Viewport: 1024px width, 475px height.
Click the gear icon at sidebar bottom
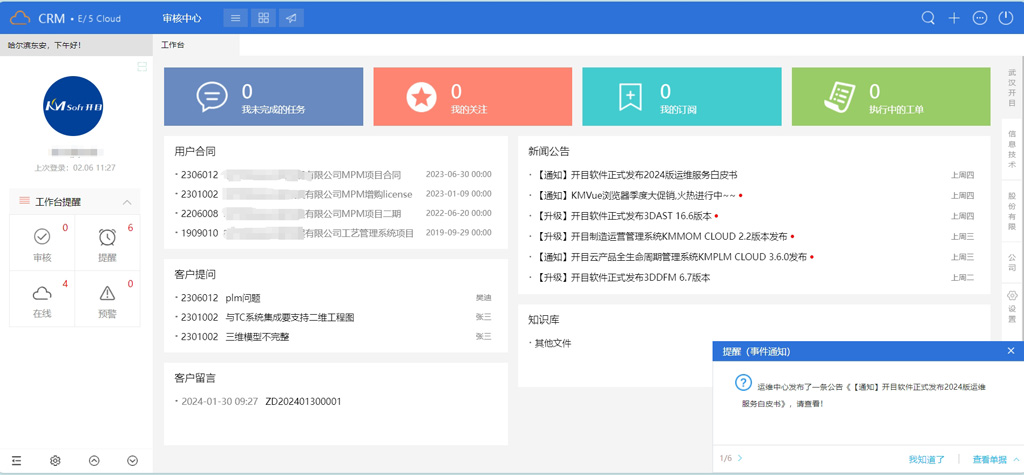coord(55,461)
